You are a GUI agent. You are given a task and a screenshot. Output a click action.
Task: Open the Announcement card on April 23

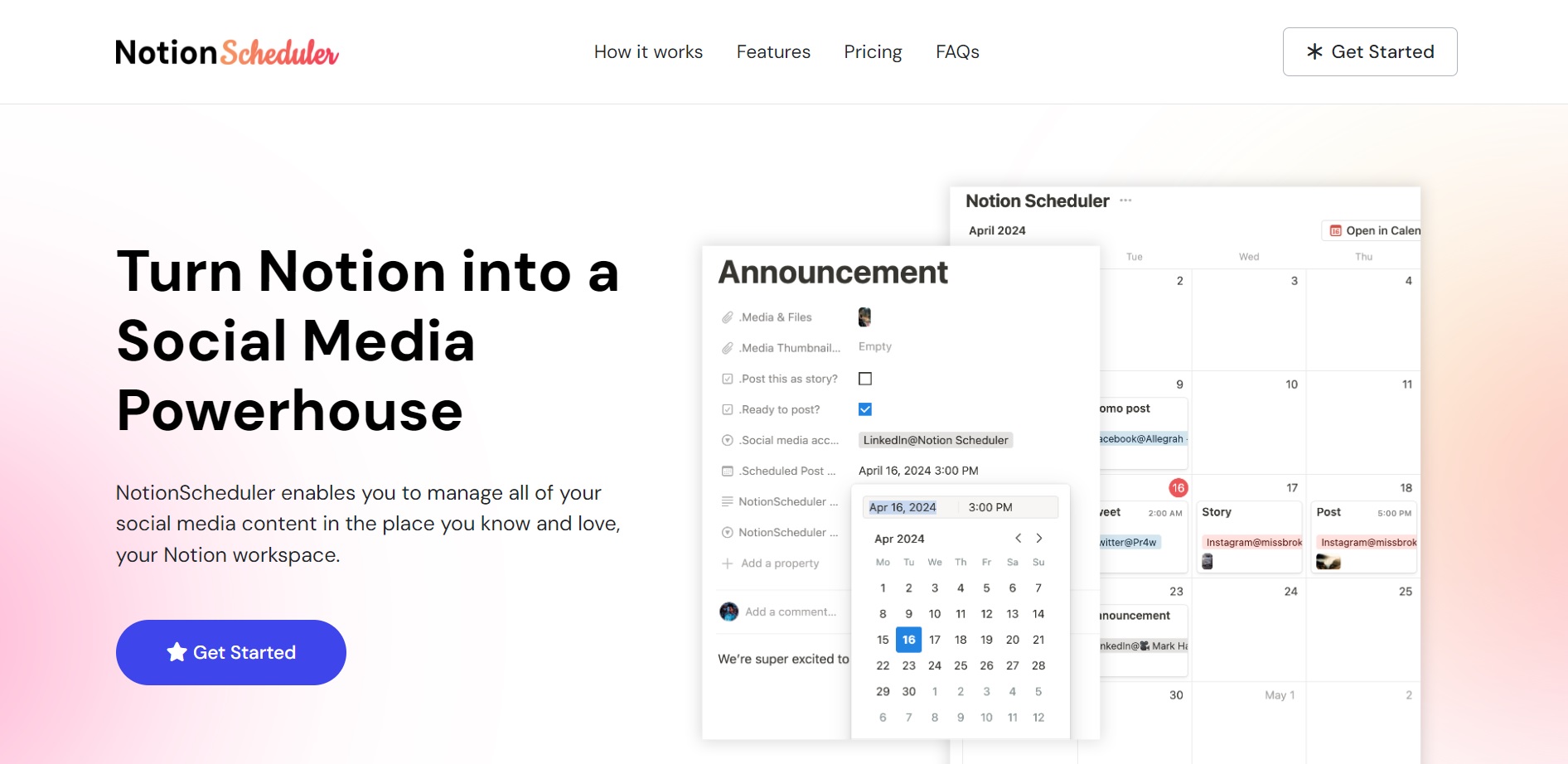(x=1144, y=640)
